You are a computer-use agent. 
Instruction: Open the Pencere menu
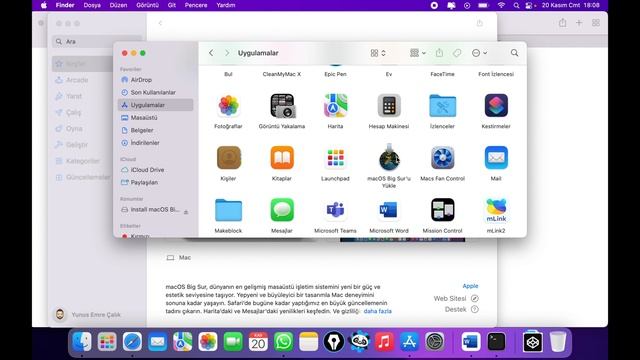196,5
